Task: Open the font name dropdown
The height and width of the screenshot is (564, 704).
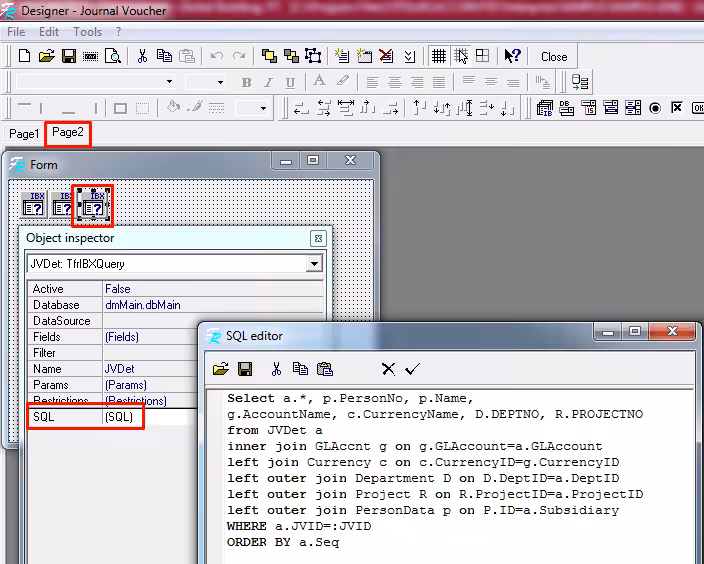Action: pyautogui.click(x=169, y=82)
